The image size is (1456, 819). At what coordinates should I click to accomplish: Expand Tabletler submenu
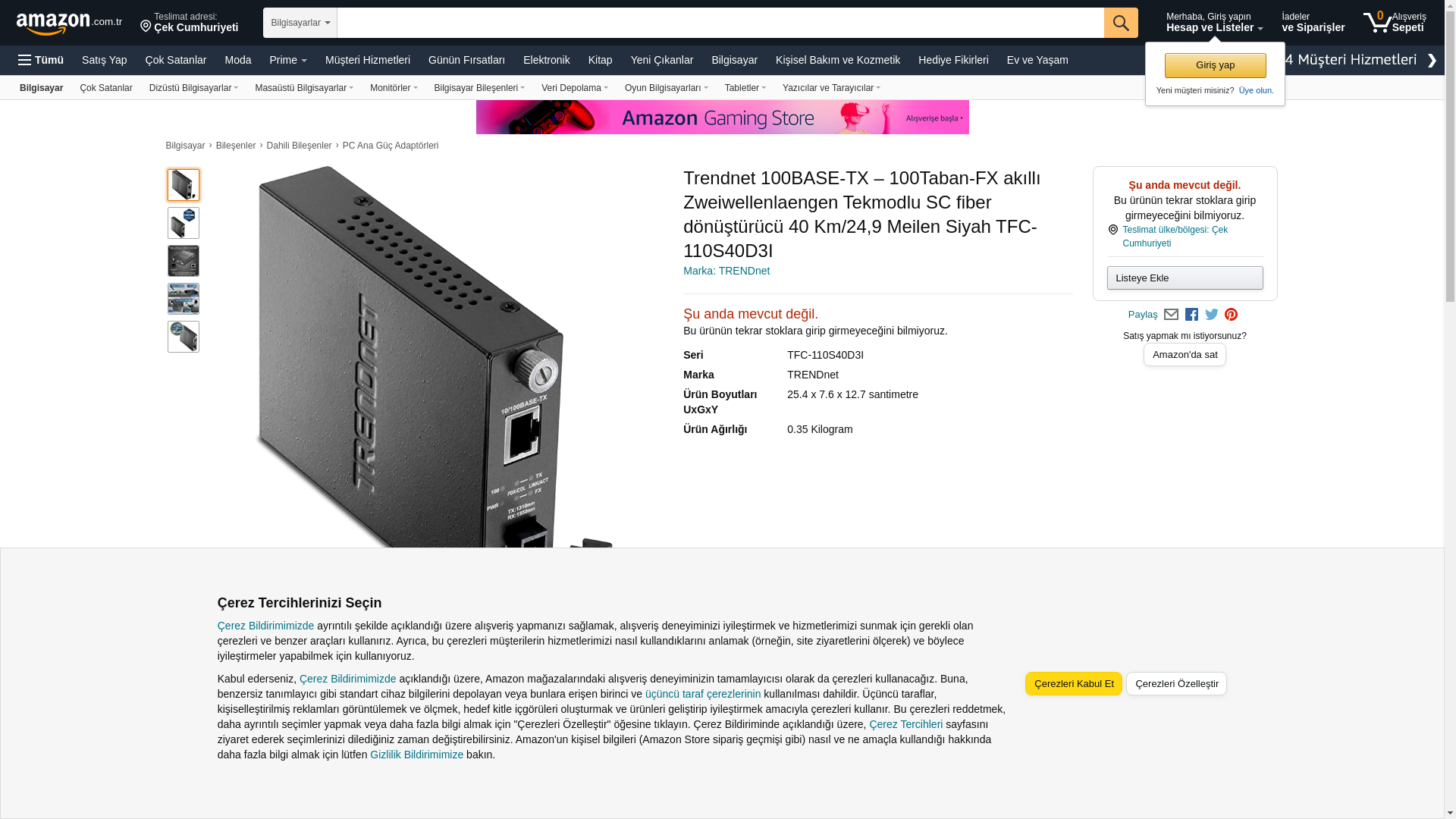(x=745, y=88)
